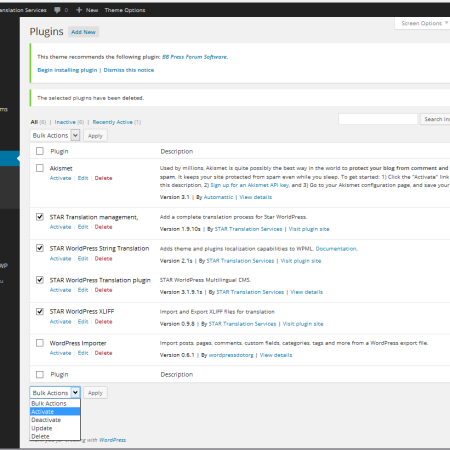Screen dimensions: 450x450
Task: View details for STAR WorldPress Translation plugin
Action: pos(307,292)
